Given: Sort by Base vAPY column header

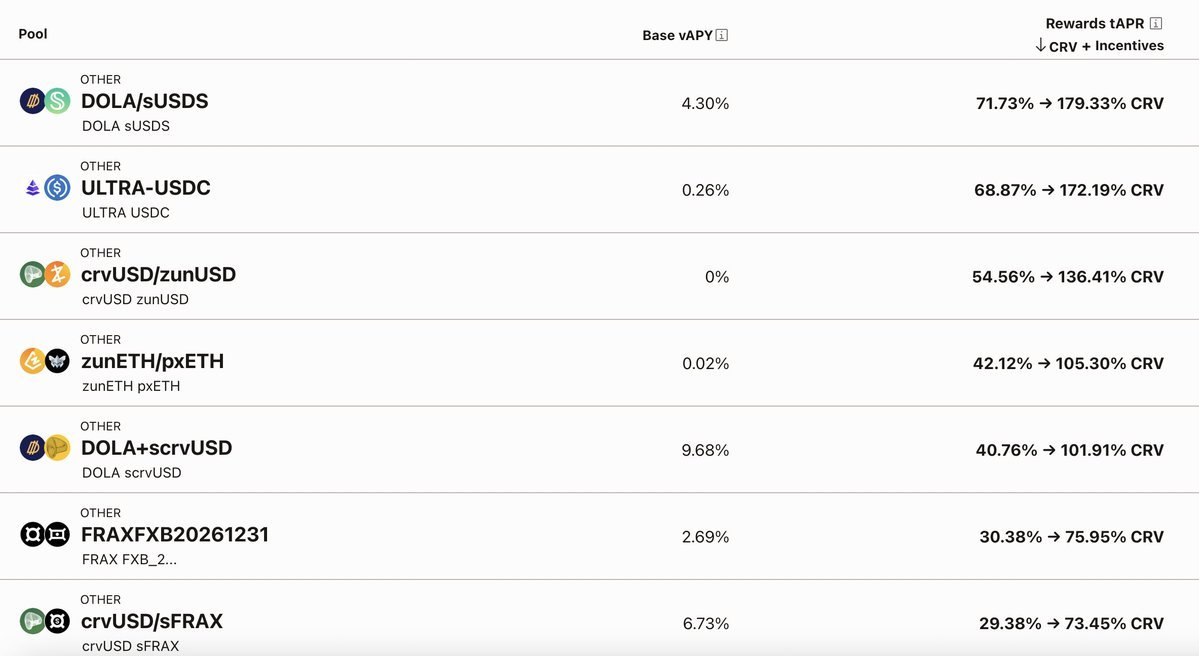Looking at the screenshot, I should click(677, 35).
